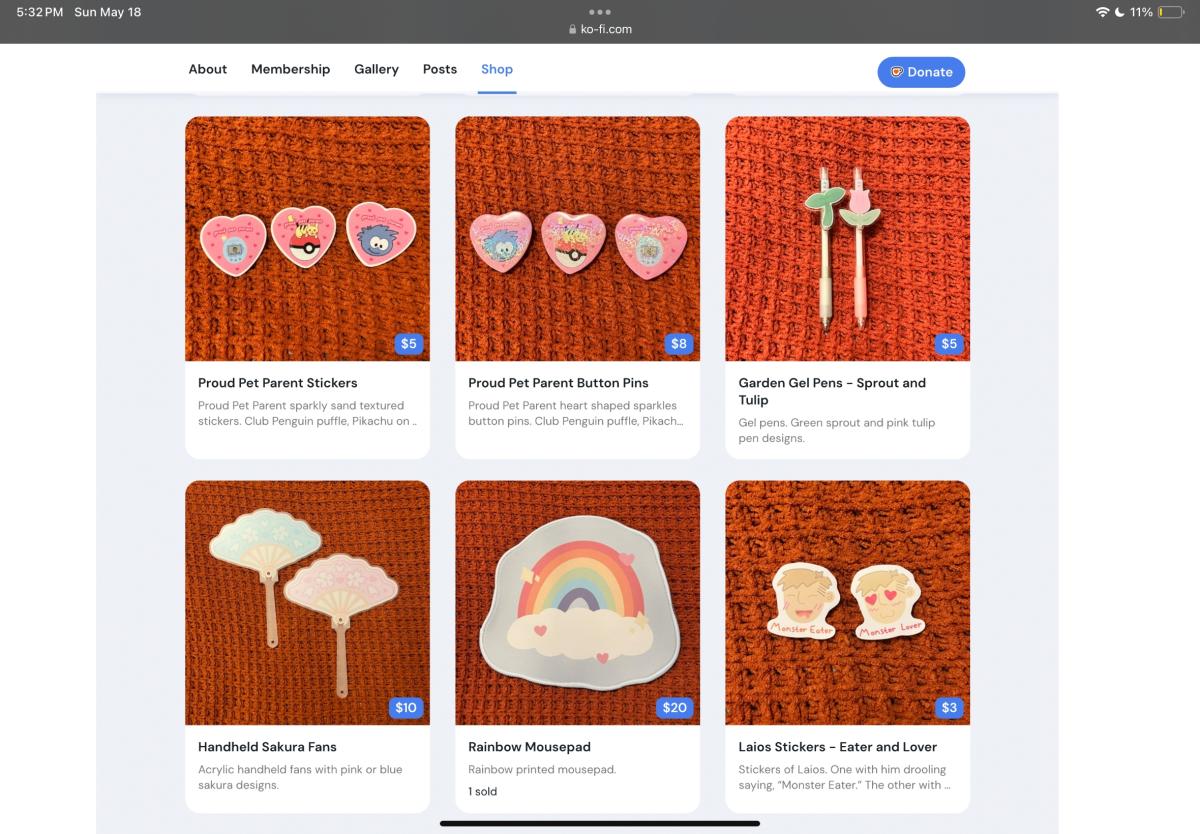This screenshot has height=834, width=1200.
Task: Click the $20 price tag on Rainbow Mousepad
Action: point(675,708)
